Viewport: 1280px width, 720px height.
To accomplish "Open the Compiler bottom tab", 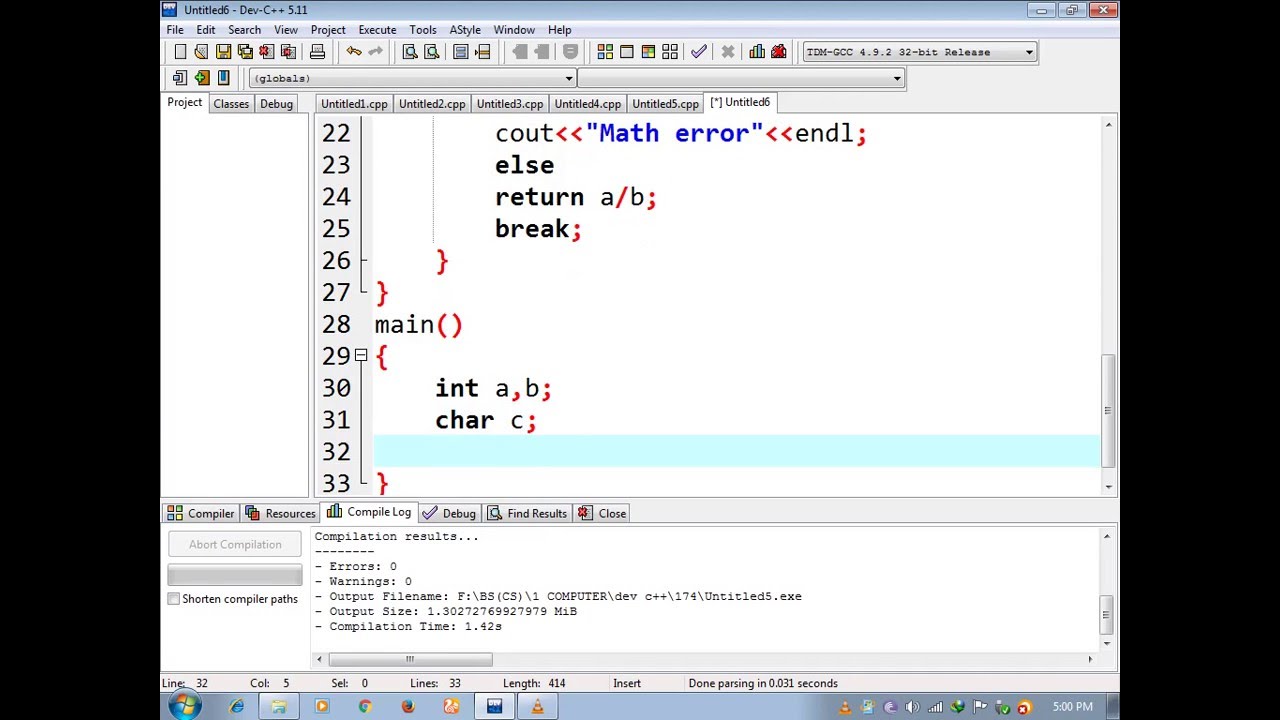I will click(x=201, y=514).
